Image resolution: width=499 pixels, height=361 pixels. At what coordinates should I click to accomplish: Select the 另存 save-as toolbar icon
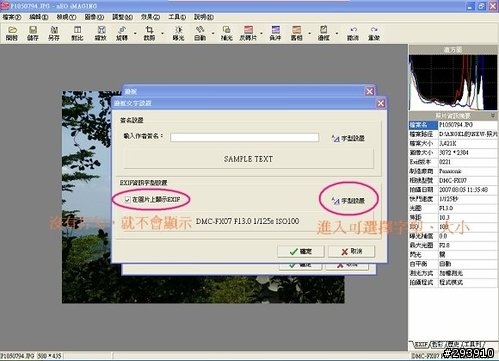[54, 33]
